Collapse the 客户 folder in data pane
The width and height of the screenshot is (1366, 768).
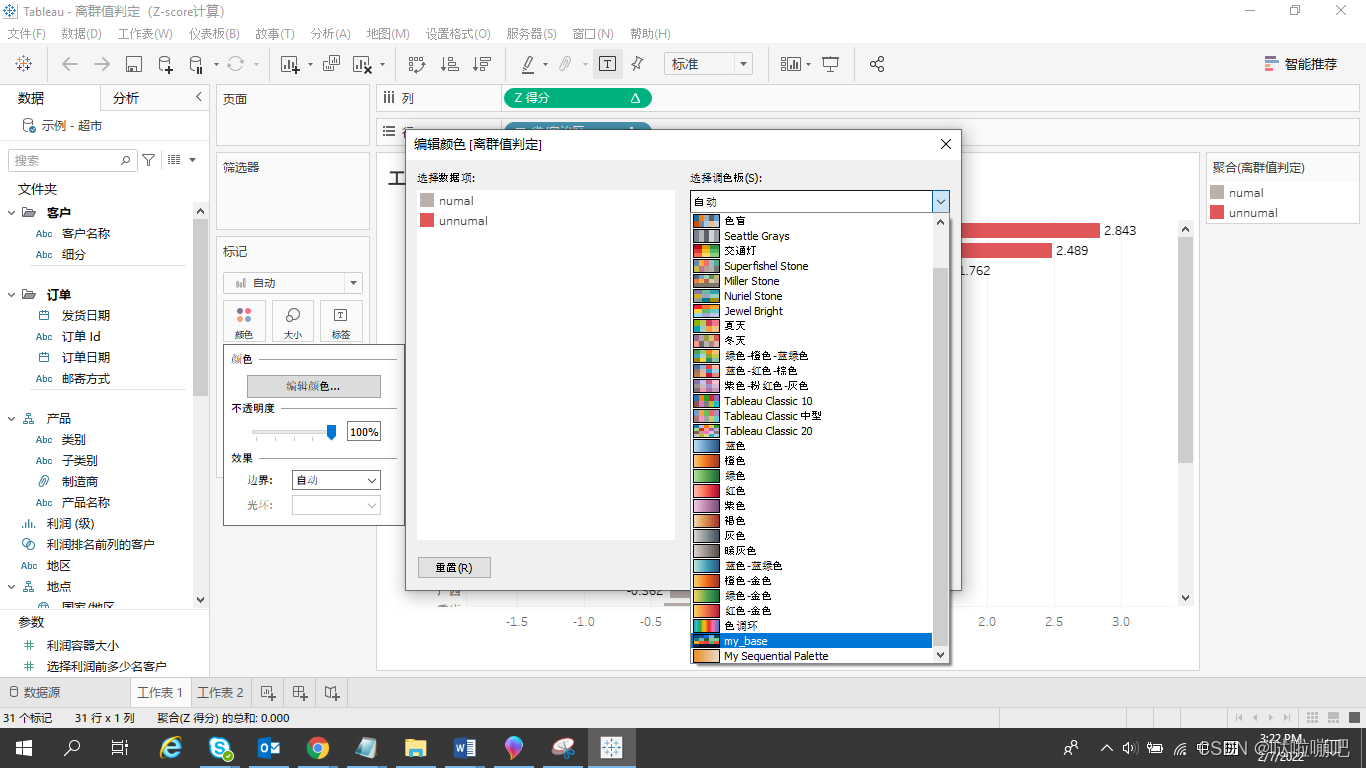(x=11, y=212)
